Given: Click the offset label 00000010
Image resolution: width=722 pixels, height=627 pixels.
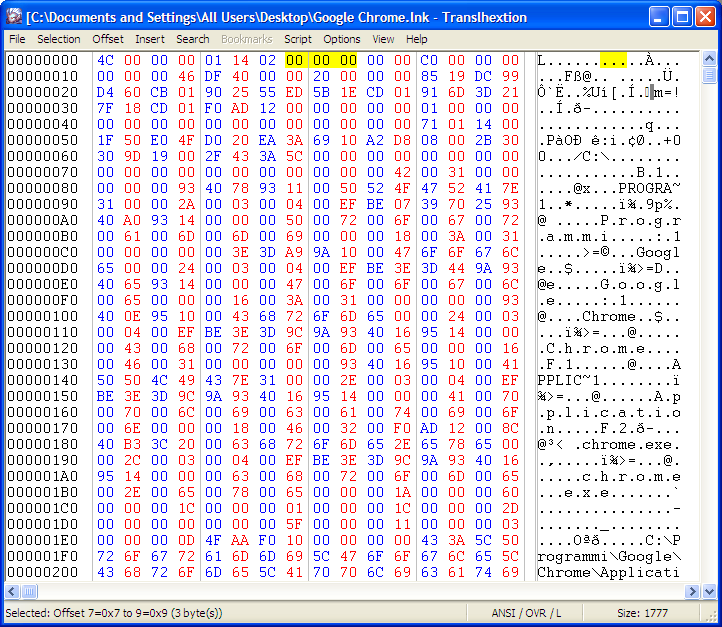Looking at the screenshot, I should click(42, 76).
